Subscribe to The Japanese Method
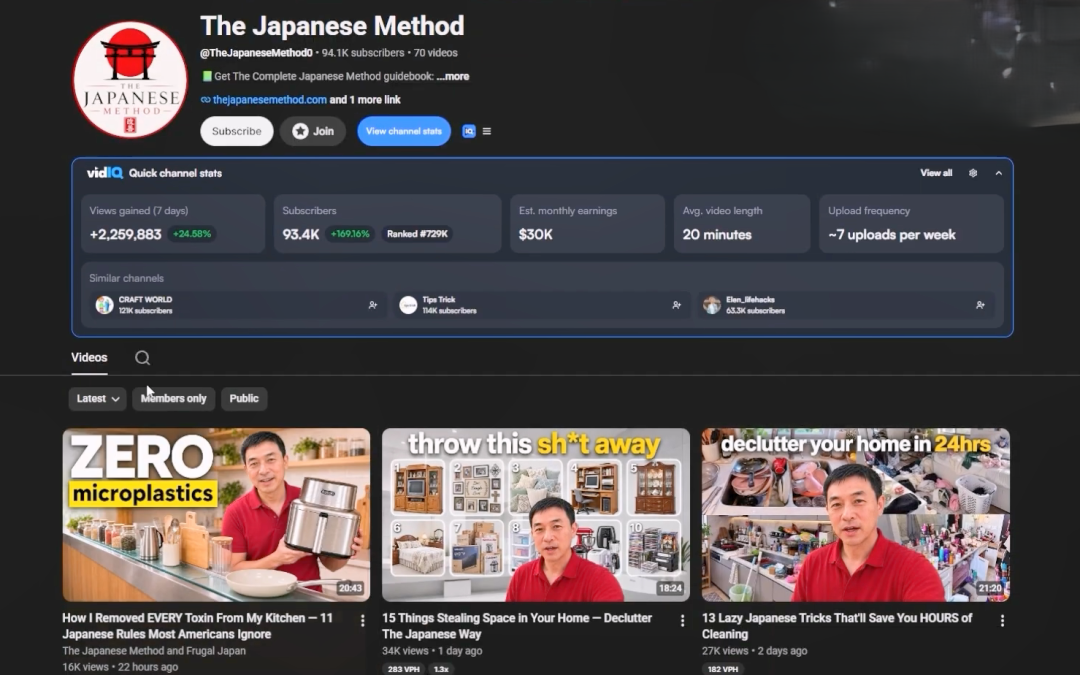 (x=236, y=131)
